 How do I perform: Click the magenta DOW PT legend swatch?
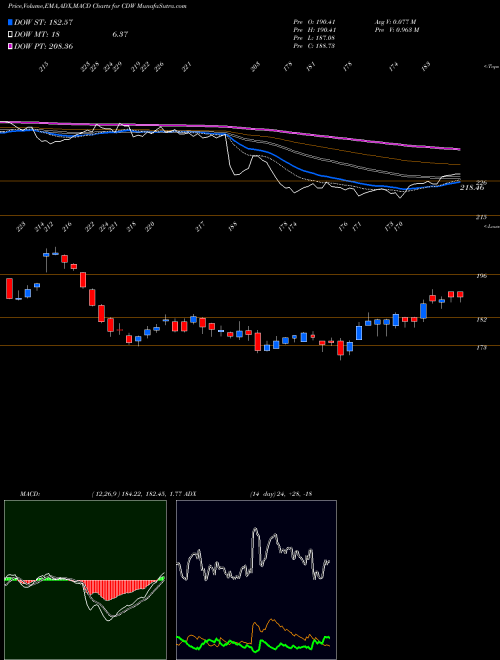point(10,46)
